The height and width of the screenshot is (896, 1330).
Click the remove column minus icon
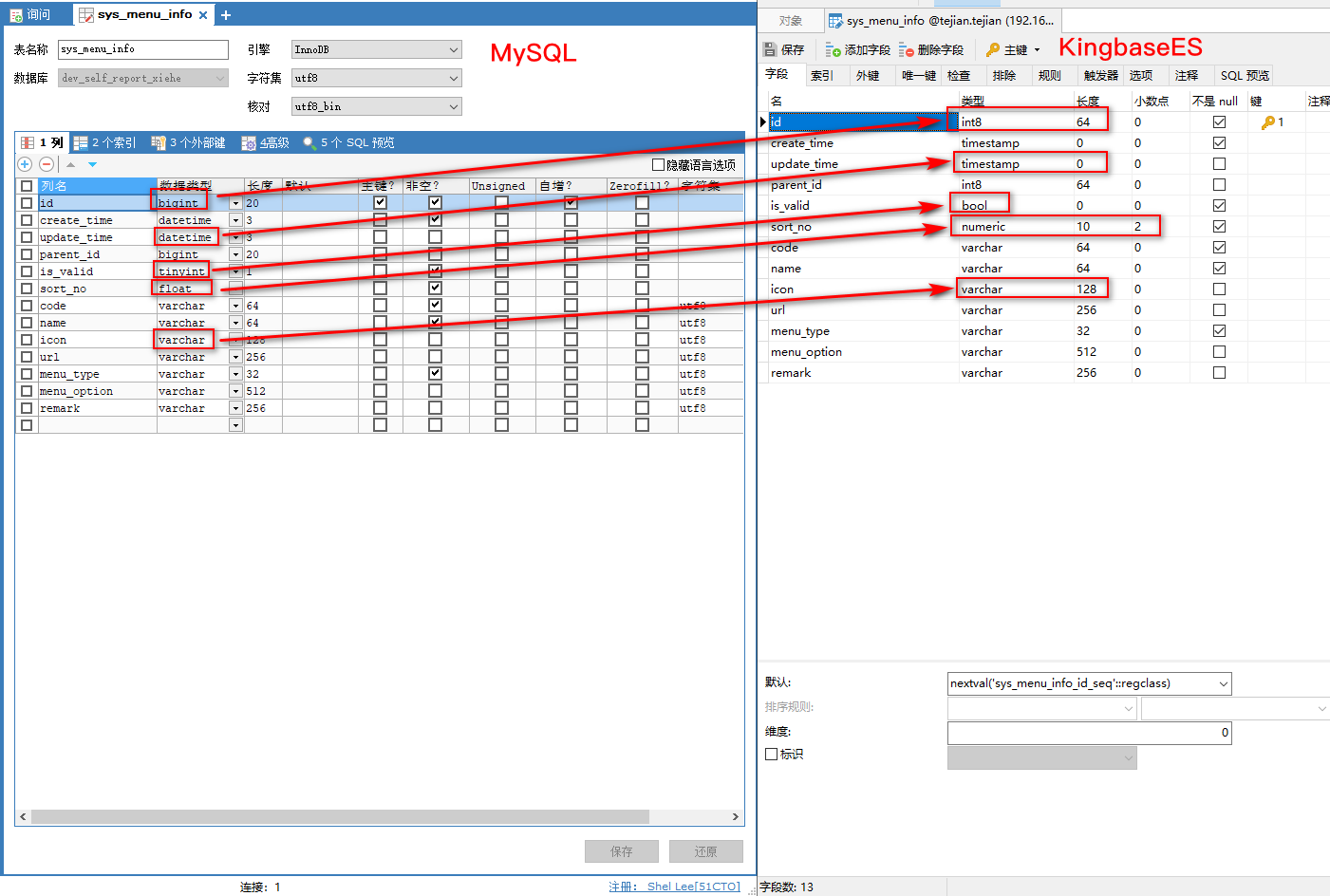tap(46, 164)
